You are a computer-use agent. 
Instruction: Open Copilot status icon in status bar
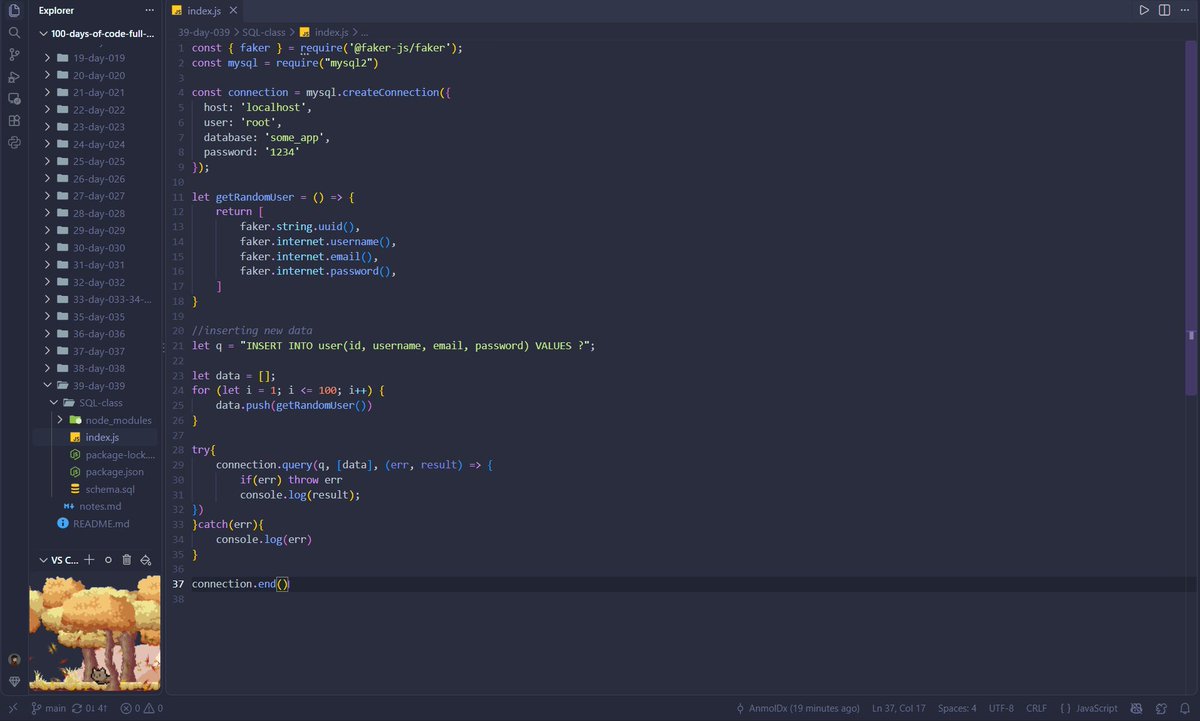tap(1138, 708)
